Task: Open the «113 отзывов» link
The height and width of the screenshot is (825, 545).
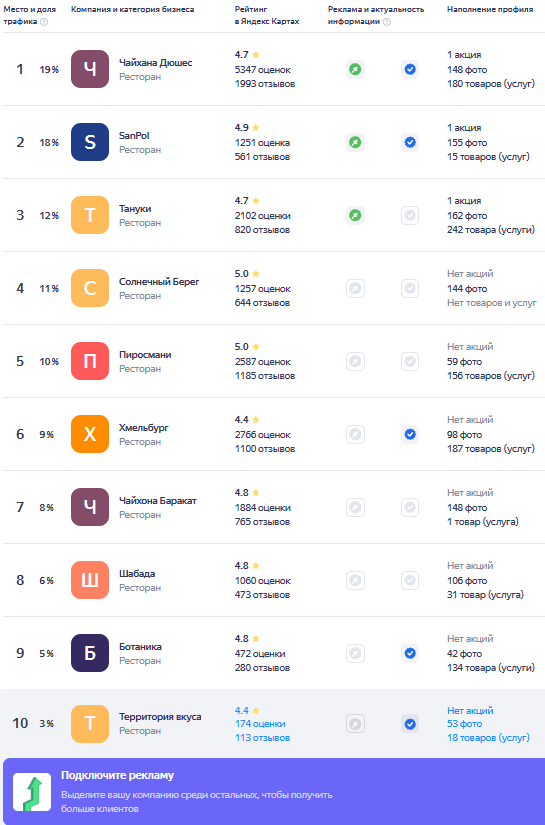Action: [x=262, y=738]
